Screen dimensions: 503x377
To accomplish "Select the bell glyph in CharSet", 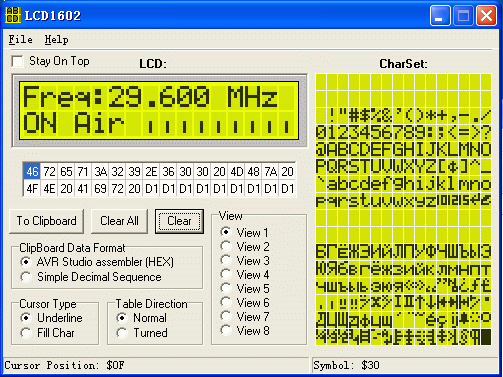I will coord(464,320).
